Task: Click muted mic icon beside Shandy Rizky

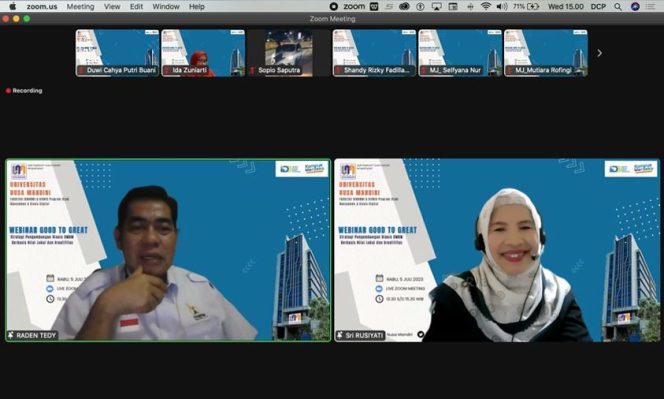Action: click(338, 70)
